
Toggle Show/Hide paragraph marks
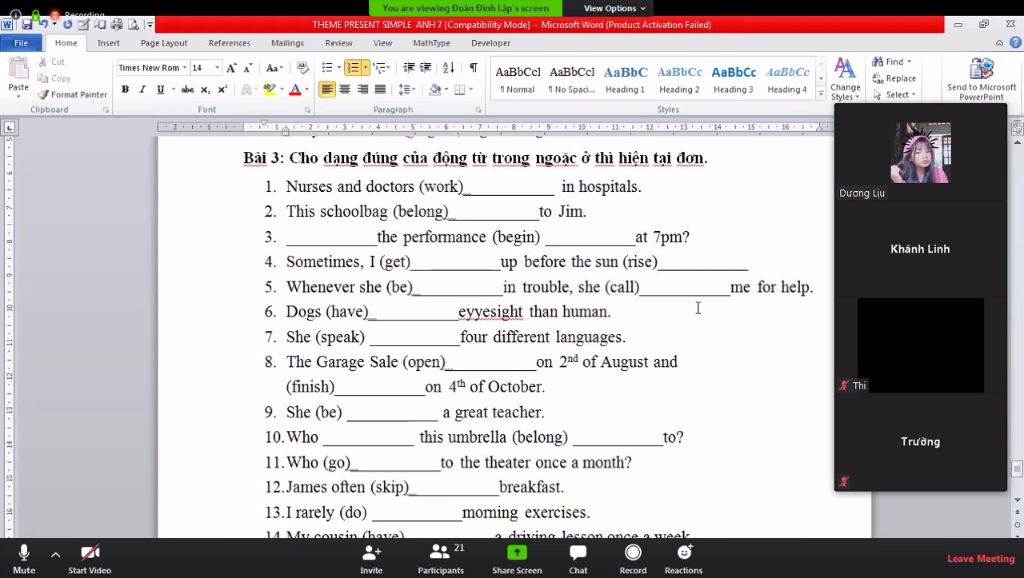(x=473, y=68)
